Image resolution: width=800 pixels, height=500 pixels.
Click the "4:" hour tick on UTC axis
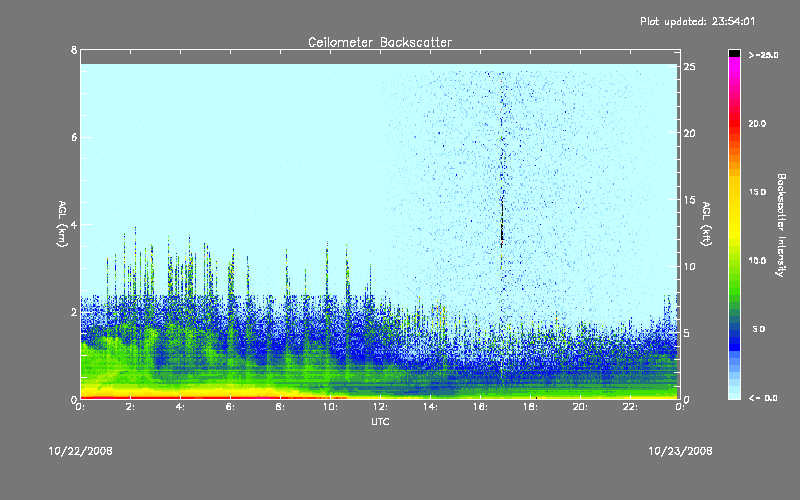point(181,407)
